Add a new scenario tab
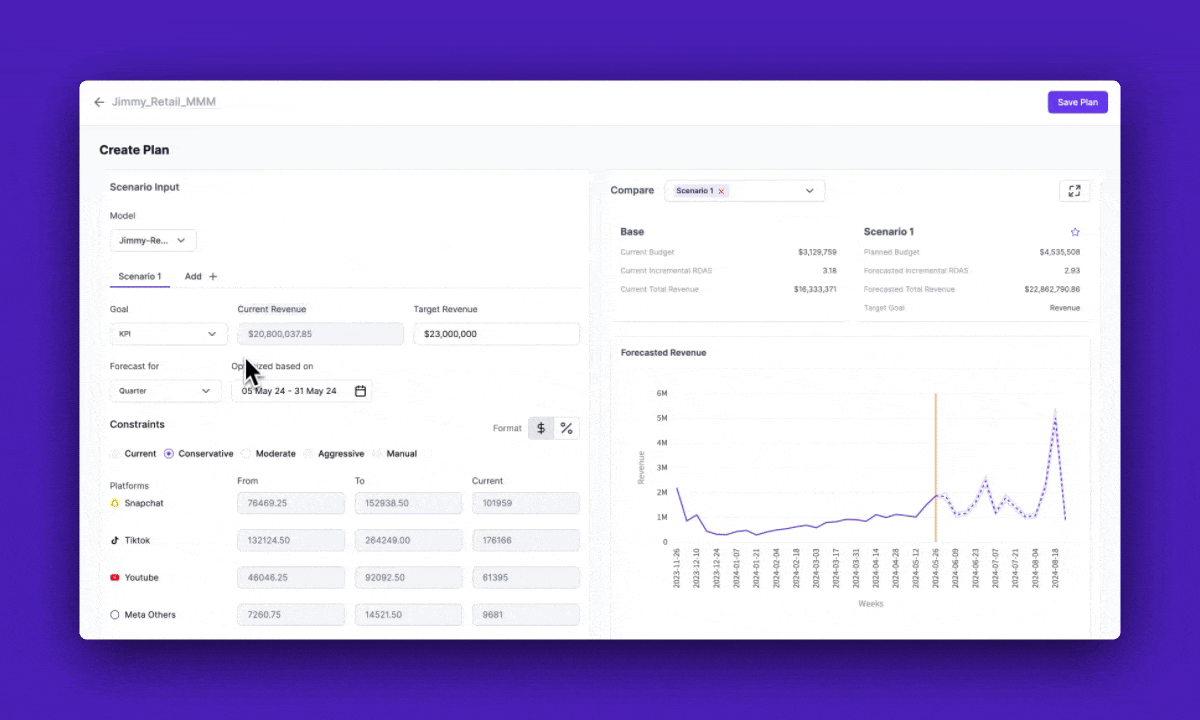This screenshot has height=720, width=1200. [200, 276]
